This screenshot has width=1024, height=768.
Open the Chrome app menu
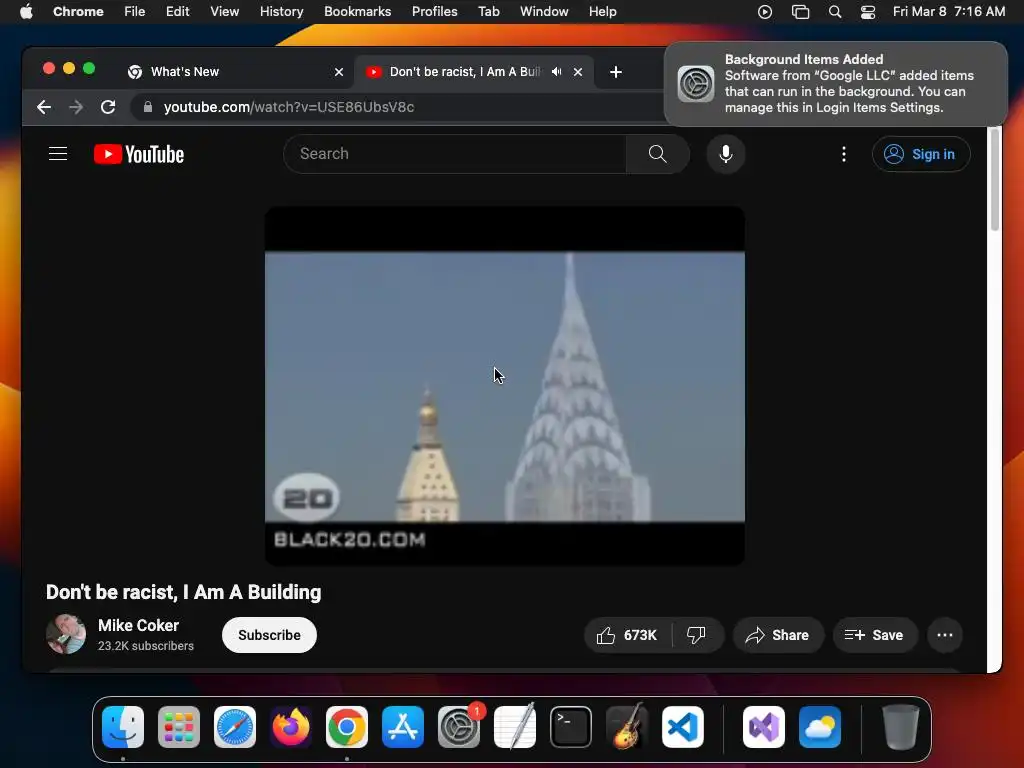78,12
